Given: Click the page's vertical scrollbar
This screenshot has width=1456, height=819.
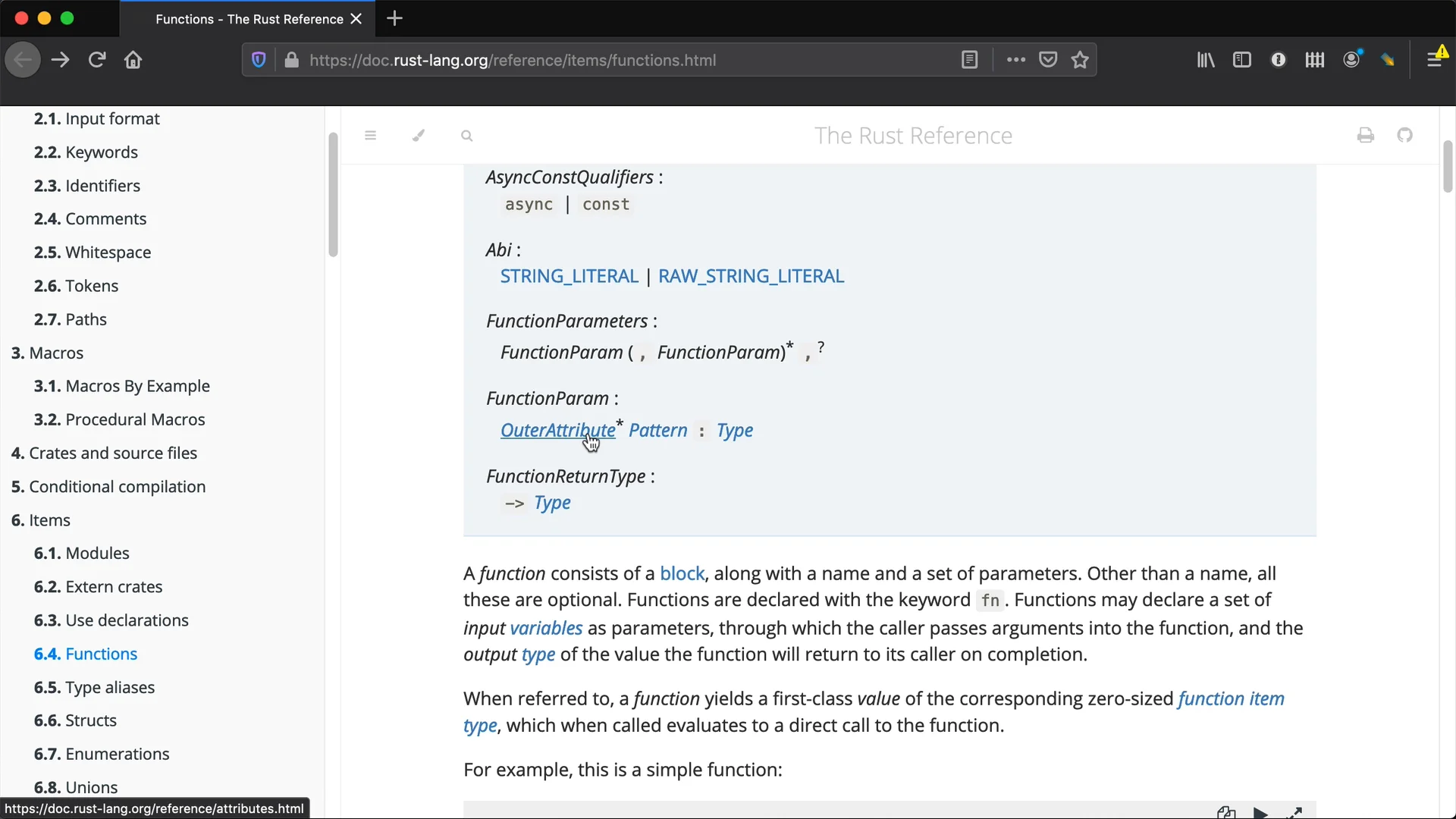Looking at the screenshot, I should (1448, 167).
